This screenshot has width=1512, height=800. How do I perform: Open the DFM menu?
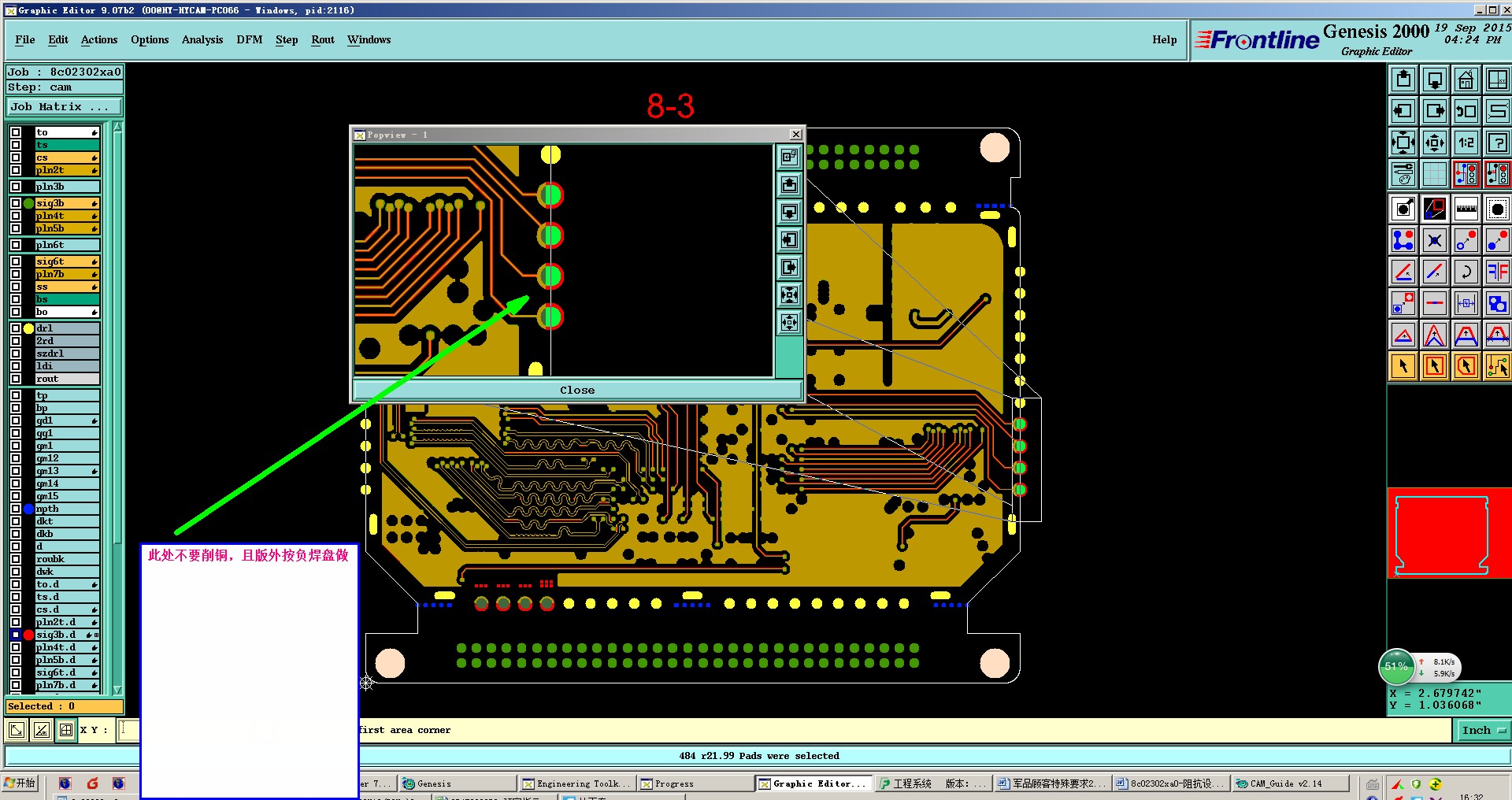pyautogui.click(x=250, y=39)
